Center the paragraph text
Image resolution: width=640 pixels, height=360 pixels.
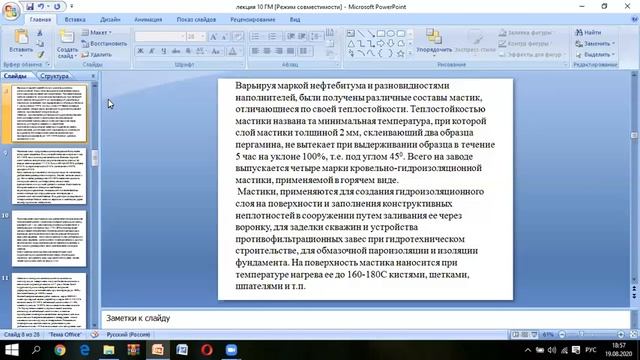(x=267, y=51)
